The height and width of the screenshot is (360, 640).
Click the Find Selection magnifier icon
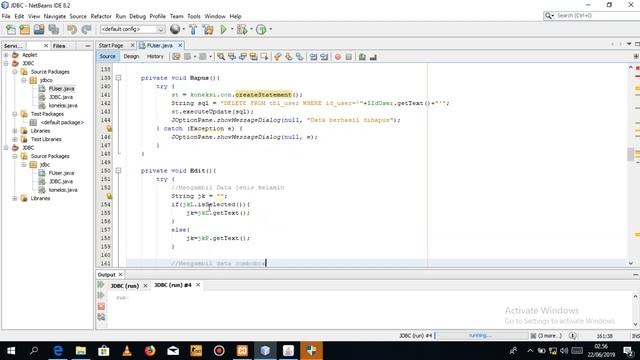(x=221, y=57)
